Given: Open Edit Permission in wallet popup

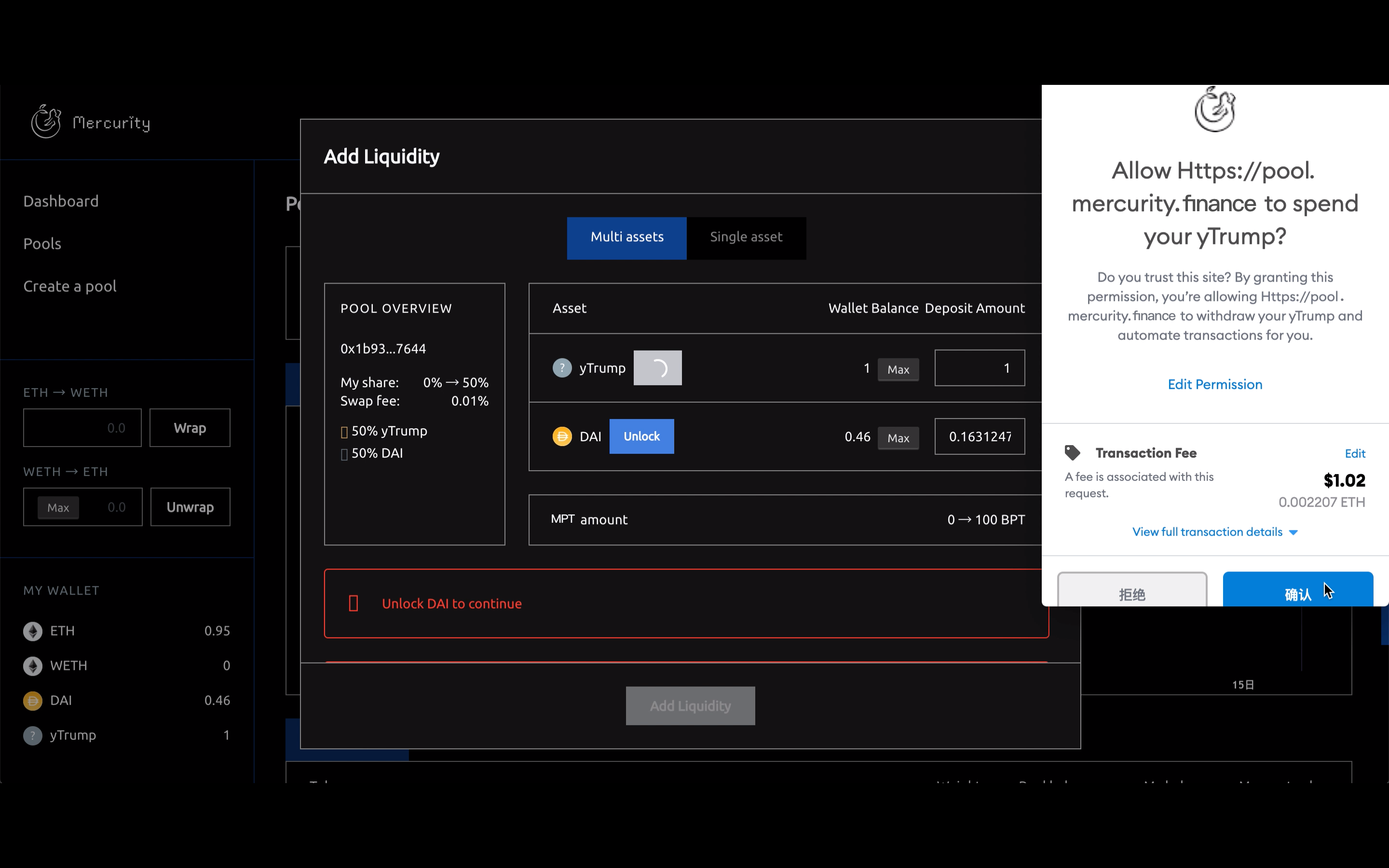Looking at the screenshot, I should [1214, 384].
